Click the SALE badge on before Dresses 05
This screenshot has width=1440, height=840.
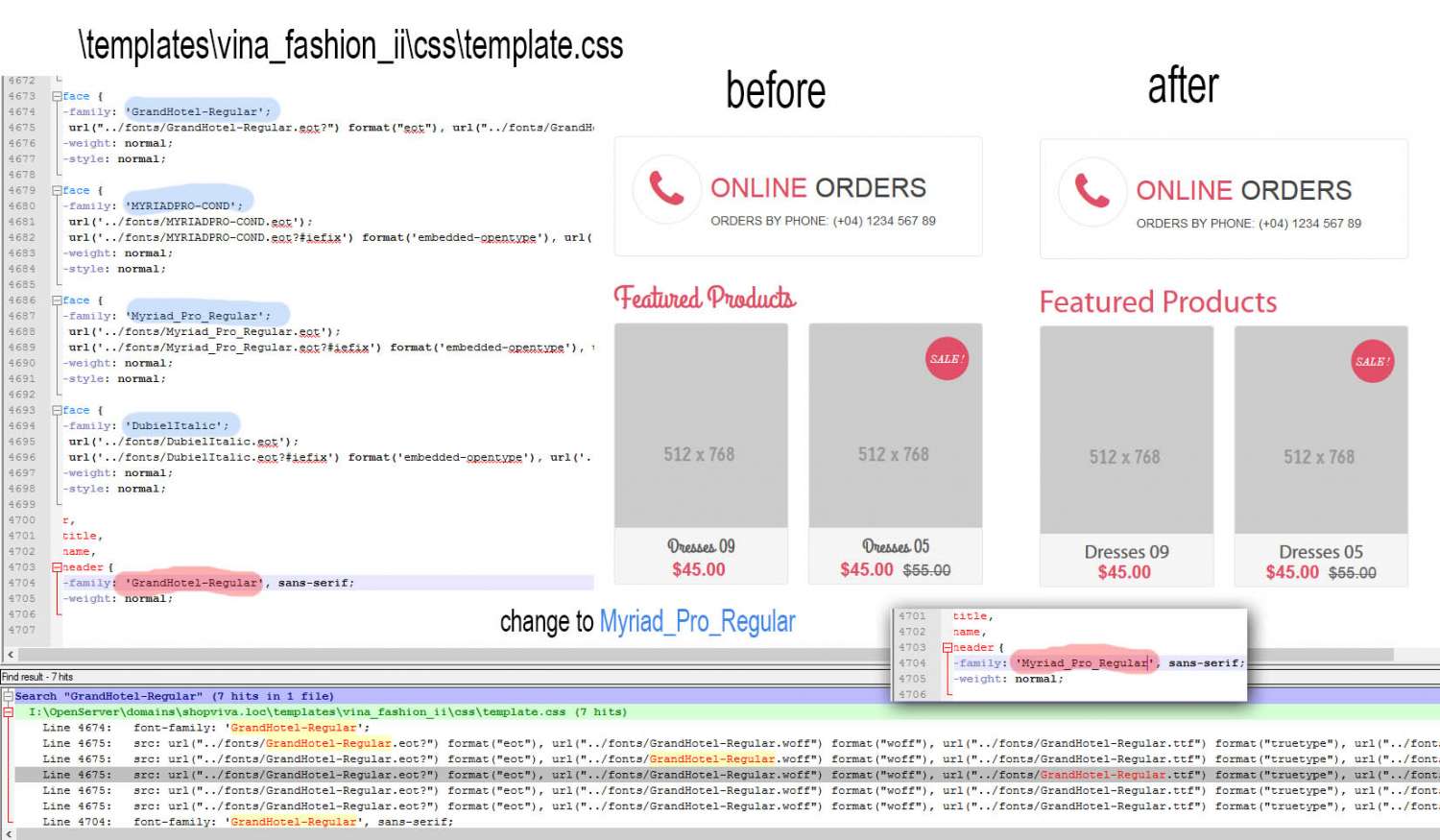(x=947, y=359)
